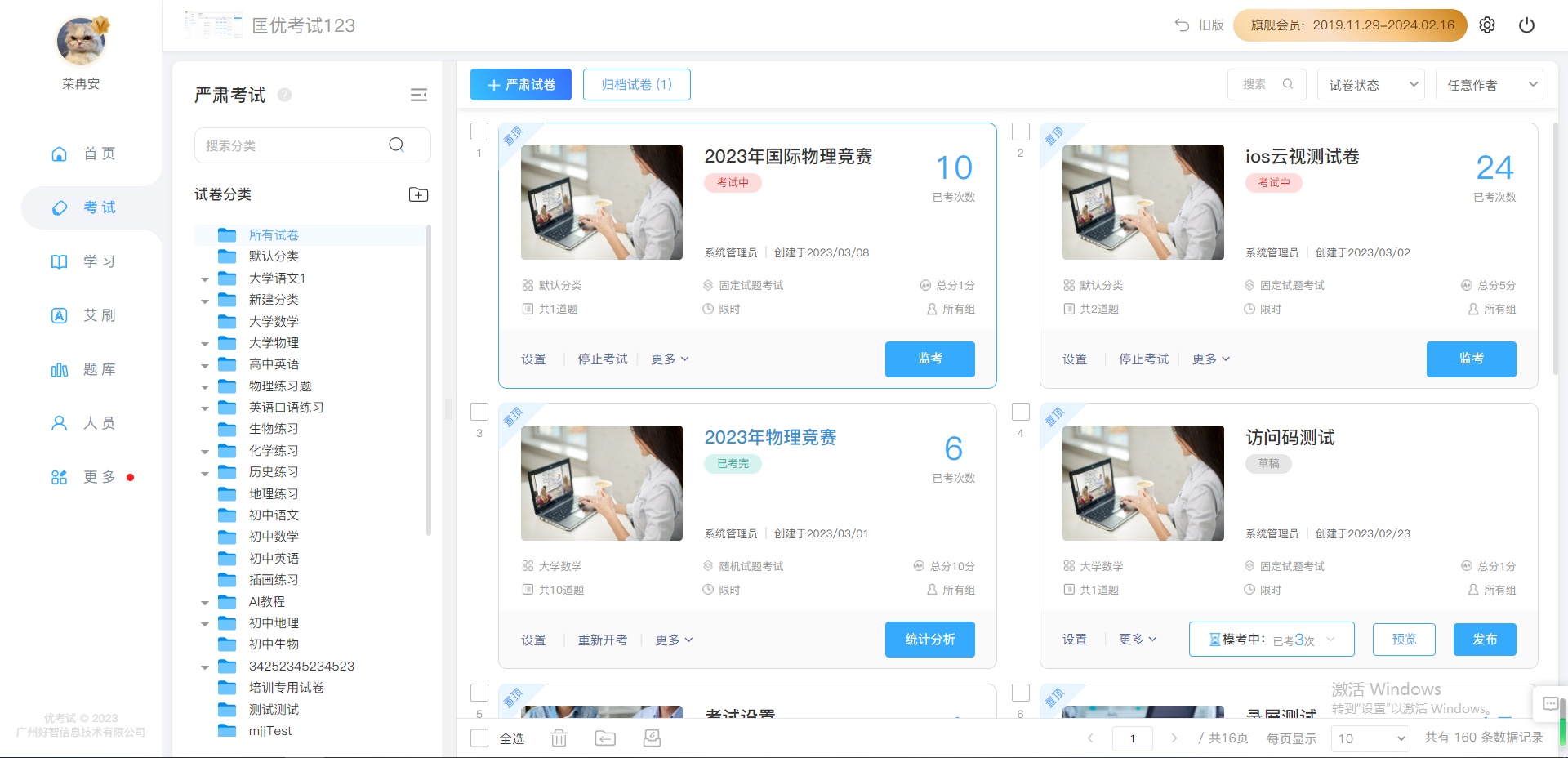Viewport: 1568px width, 758px height.
Task: Open 人员 section in sidebar
Action: point(82,423)
